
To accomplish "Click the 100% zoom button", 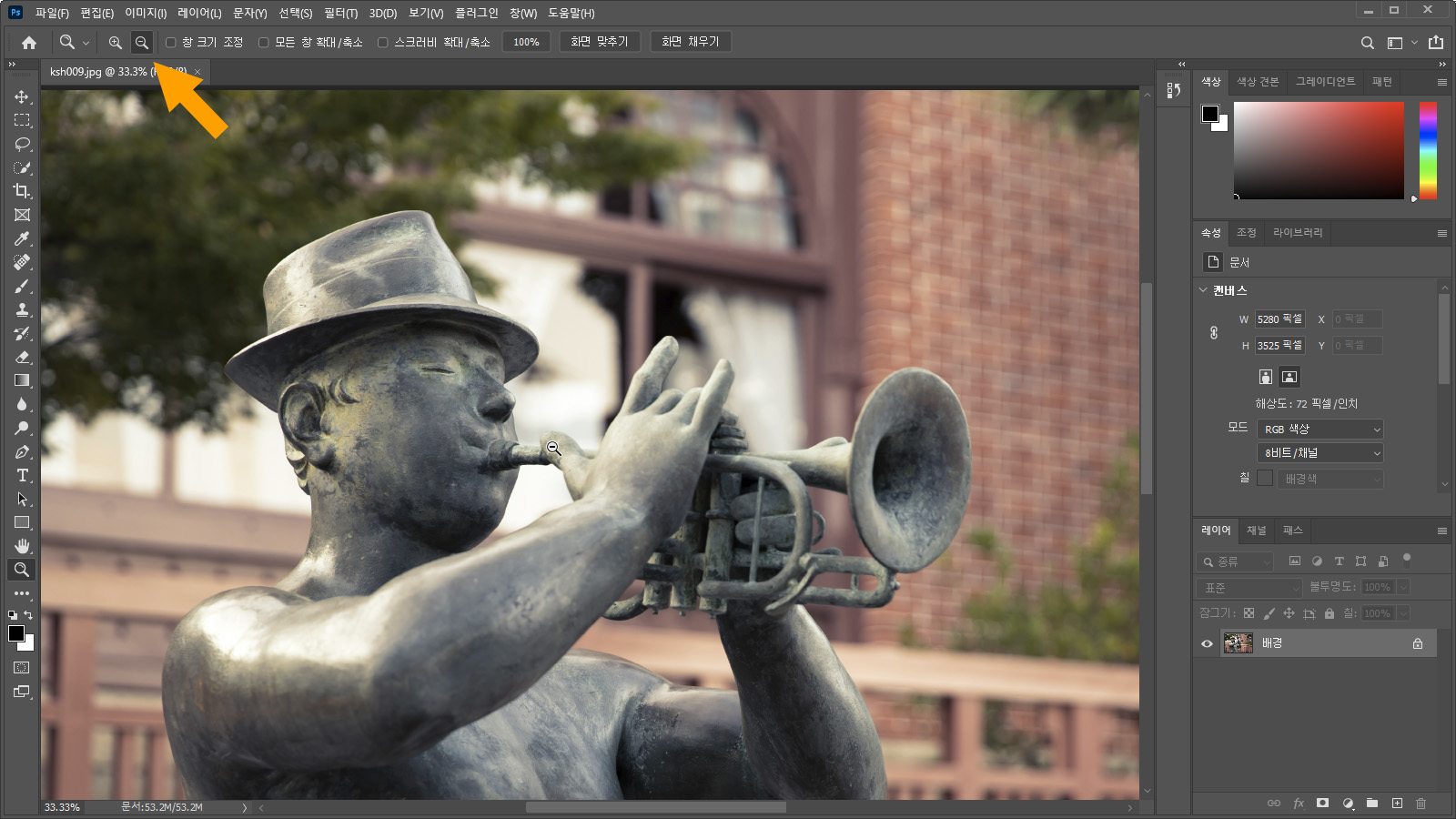I will pos(526,42).
